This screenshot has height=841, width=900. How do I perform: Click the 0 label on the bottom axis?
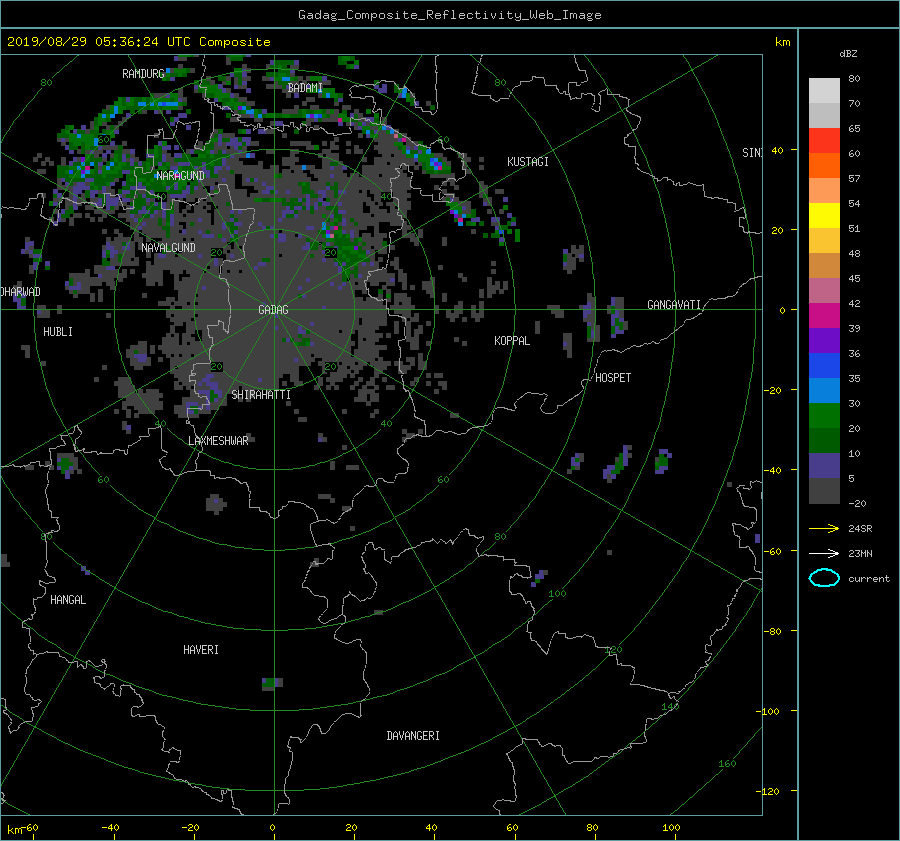[273, 828]
